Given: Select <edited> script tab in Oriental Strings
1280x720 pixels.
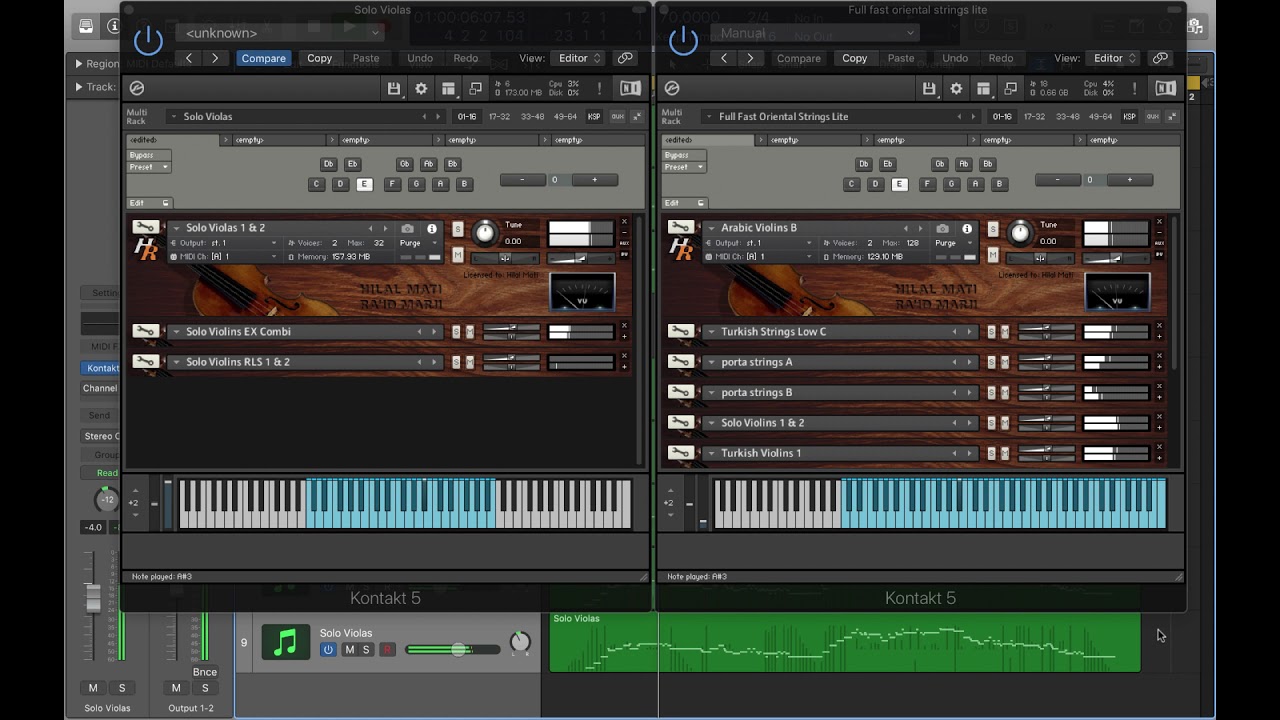Looking at the screenshot, I should [707, 140].
